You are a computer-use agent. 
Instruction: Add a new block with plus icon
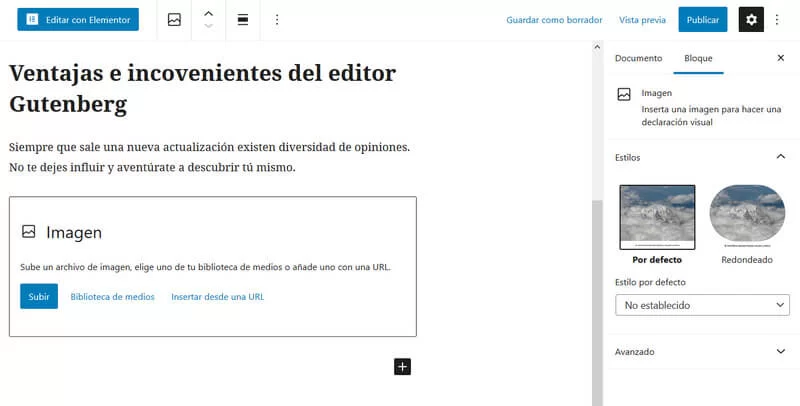click(x=403, y=366)
